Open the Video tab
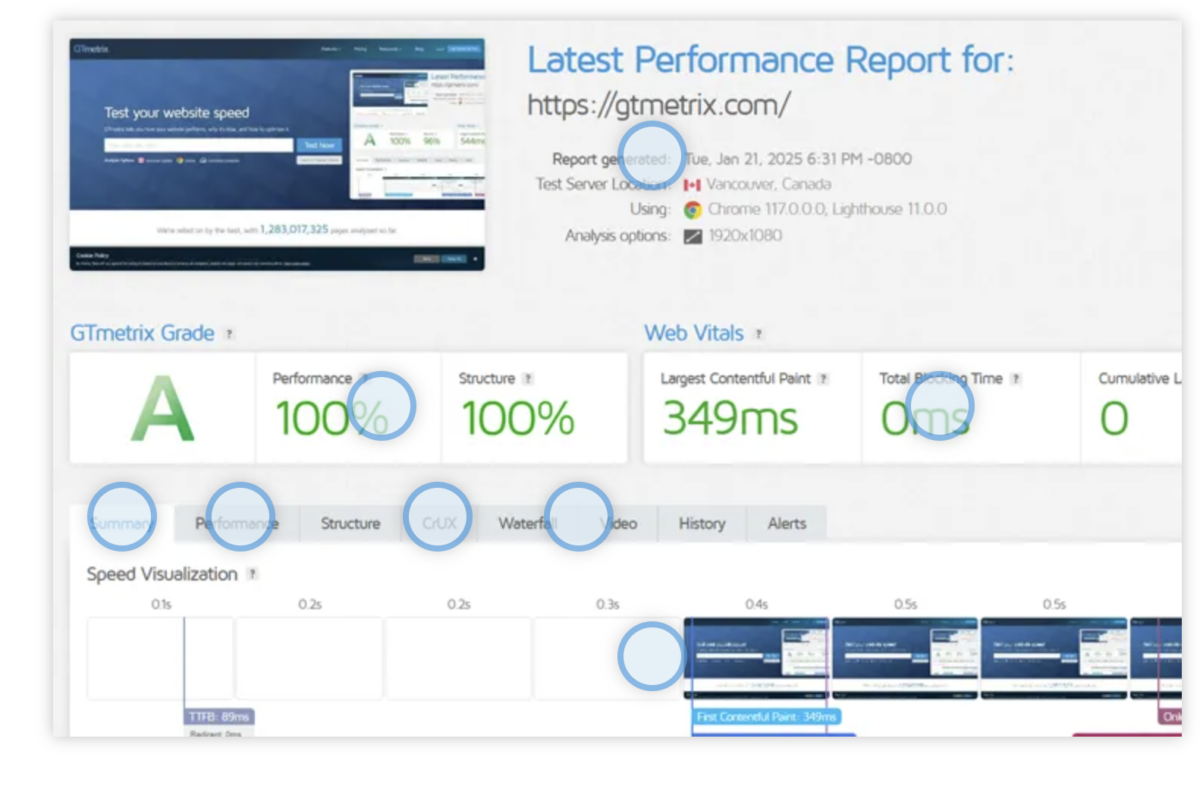The image size is (1200, 789). 620,524
